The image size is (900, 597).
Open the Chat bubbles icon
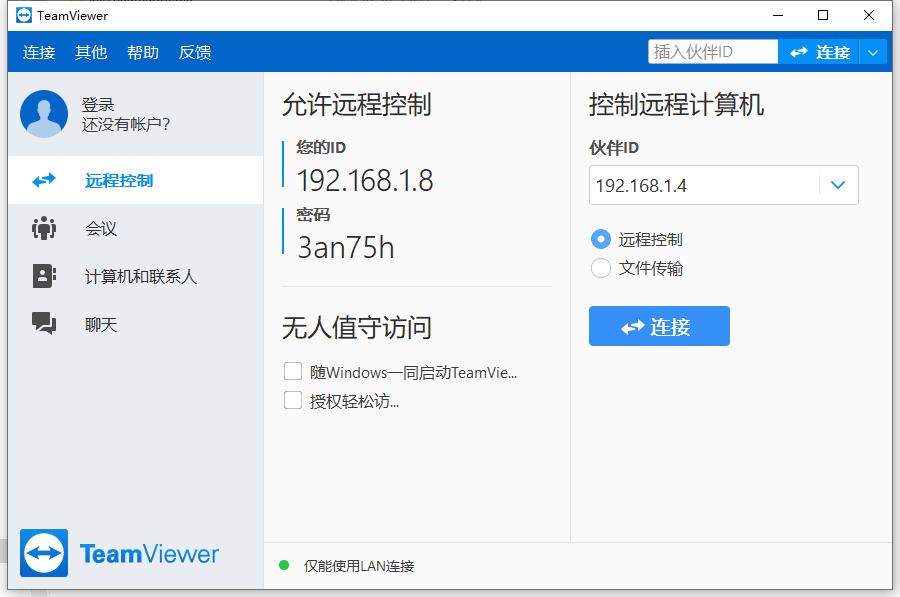click(x=44, y=324)
